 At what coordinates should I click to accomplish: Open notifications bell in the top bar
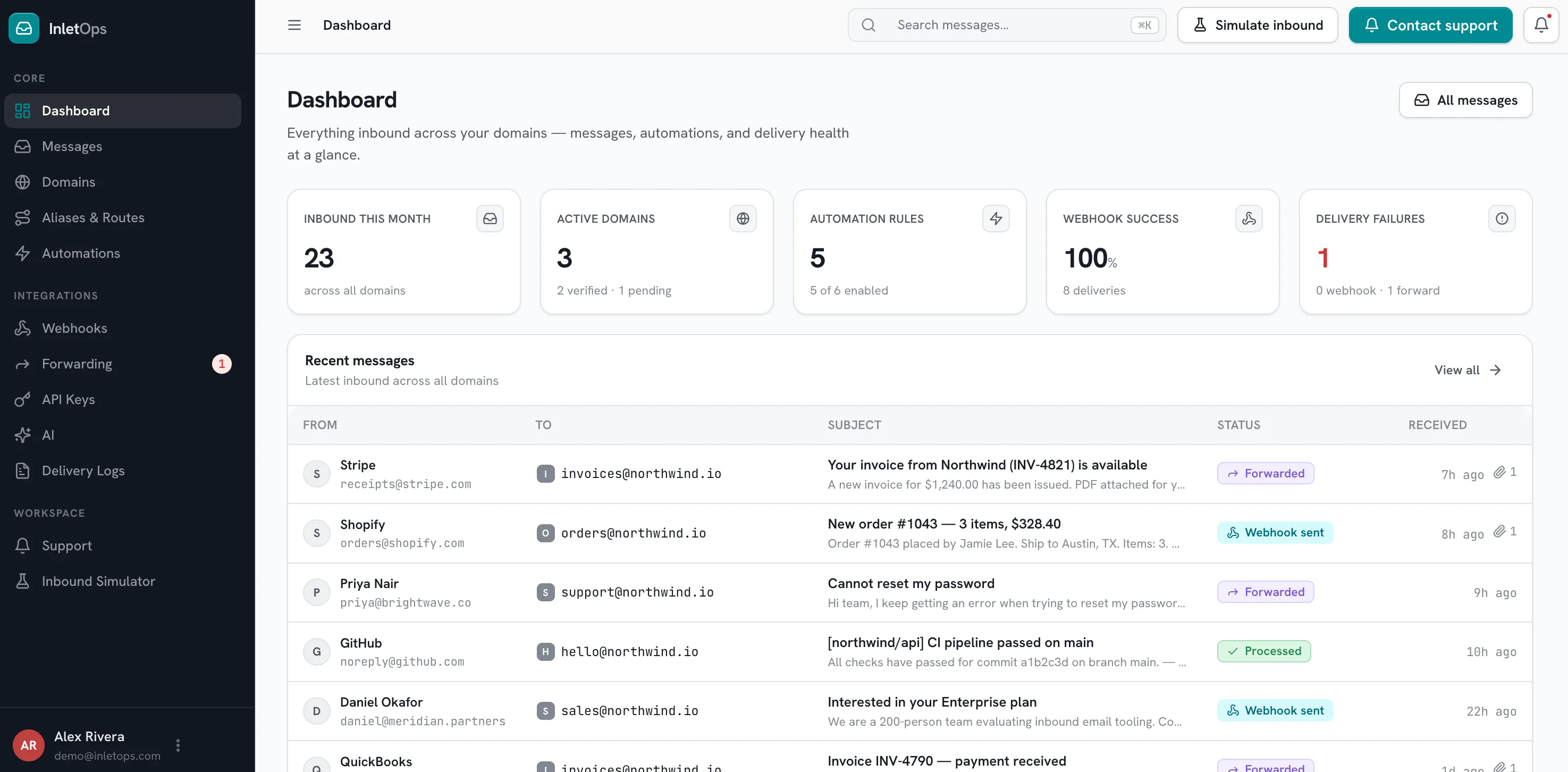[x=1540, y=25]
